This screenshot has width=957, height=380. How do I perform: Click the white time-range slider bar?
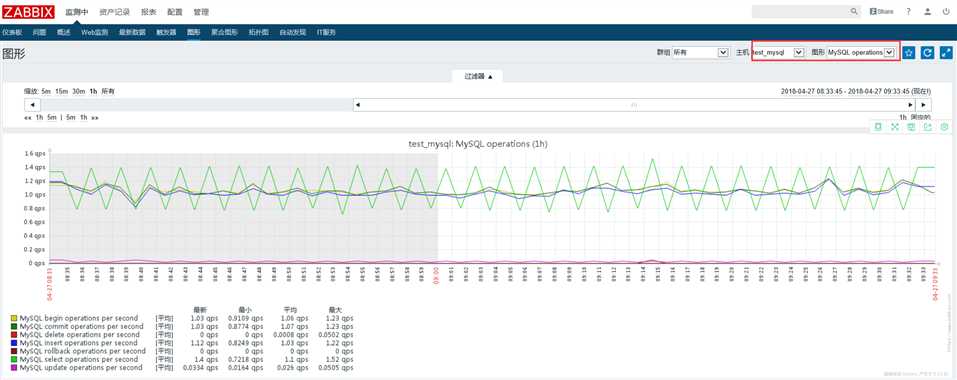click(634, 105)
